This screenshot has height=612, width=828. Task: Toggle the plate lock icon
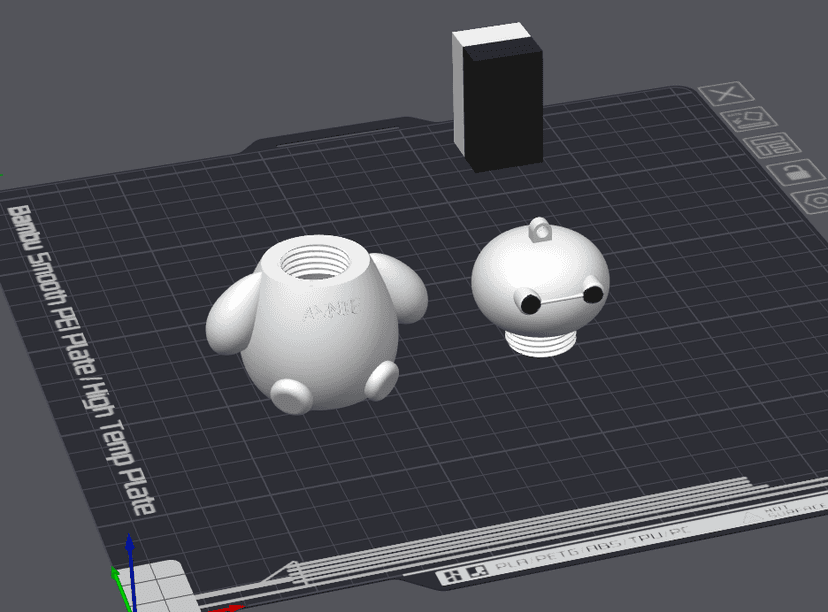[796, 172]
